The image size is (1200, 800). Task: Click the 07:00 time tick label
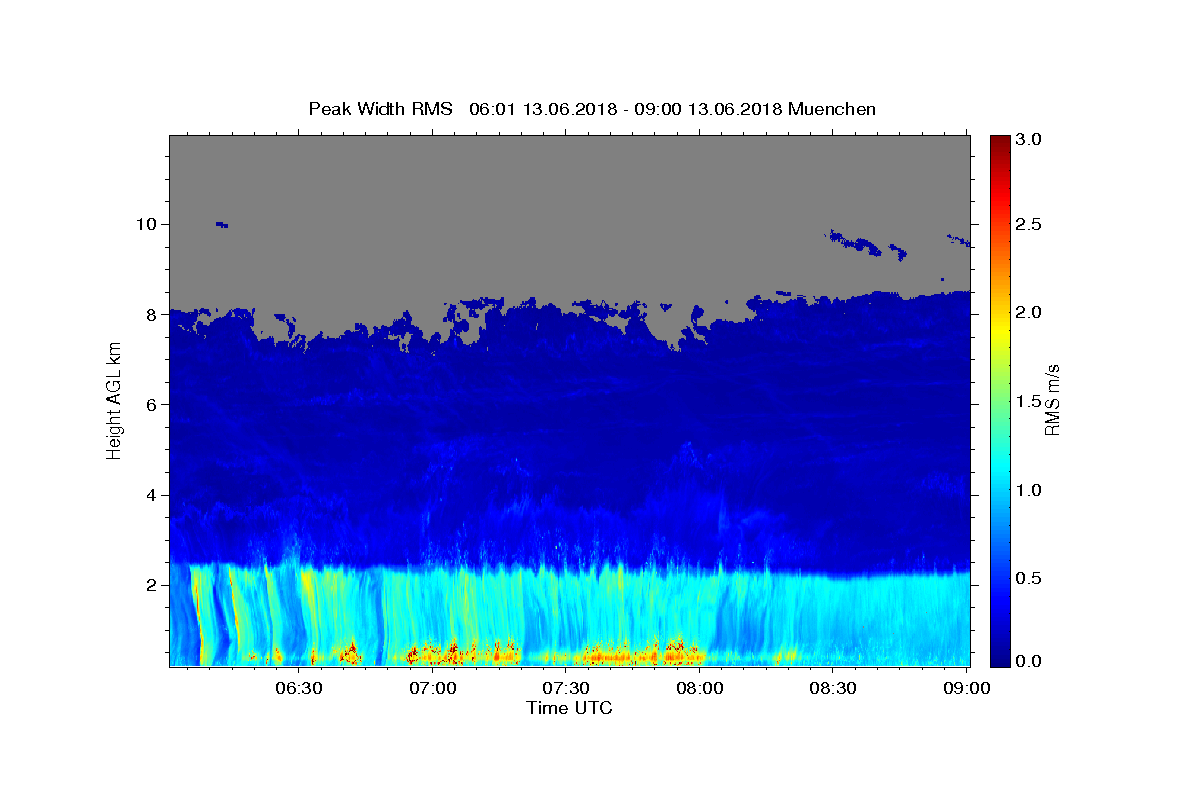tap(433, 688)
